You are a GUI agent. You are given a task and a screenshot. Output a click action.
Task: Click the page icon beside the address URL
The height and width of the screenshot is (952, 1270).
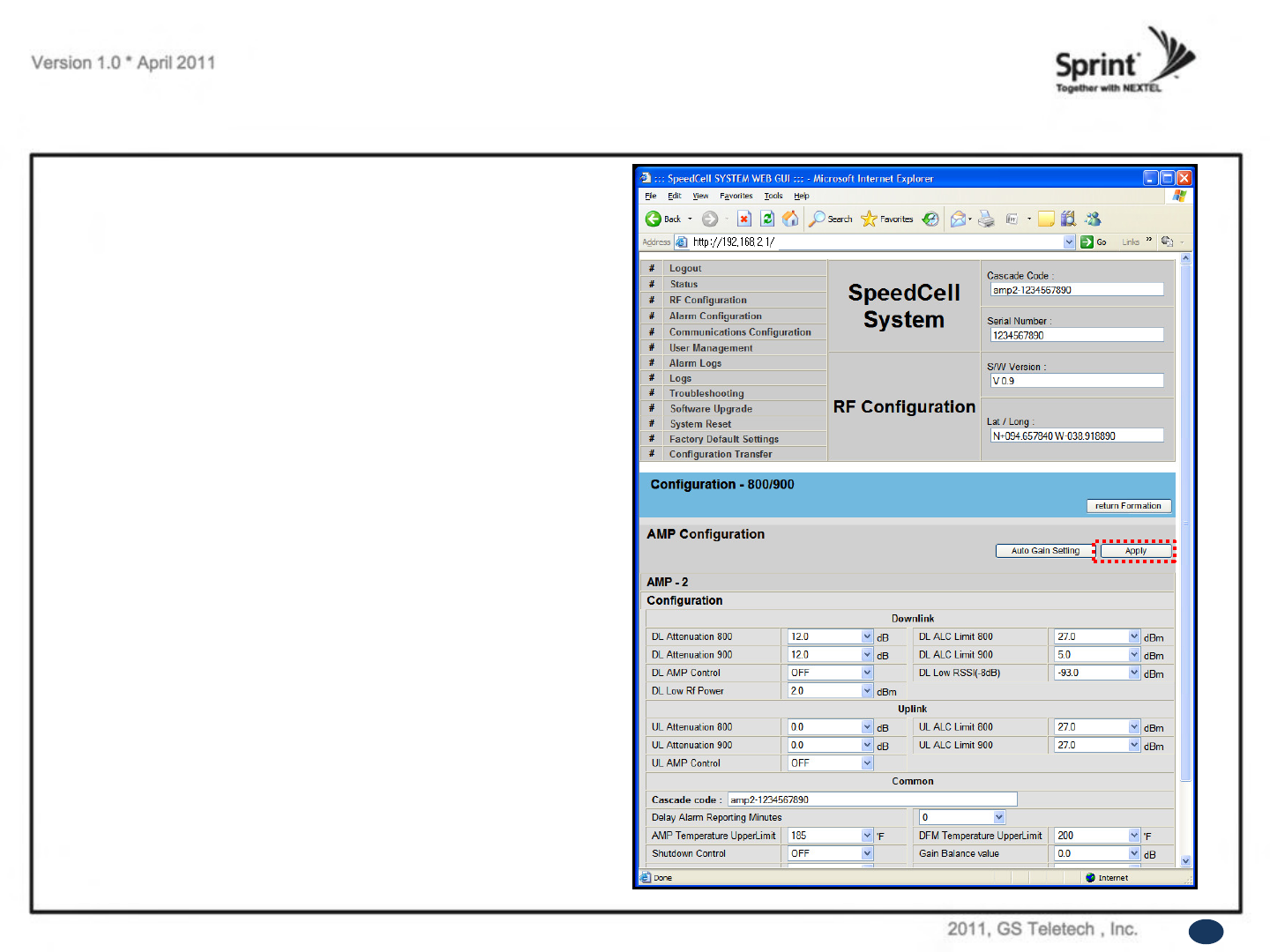coord(682,242)
